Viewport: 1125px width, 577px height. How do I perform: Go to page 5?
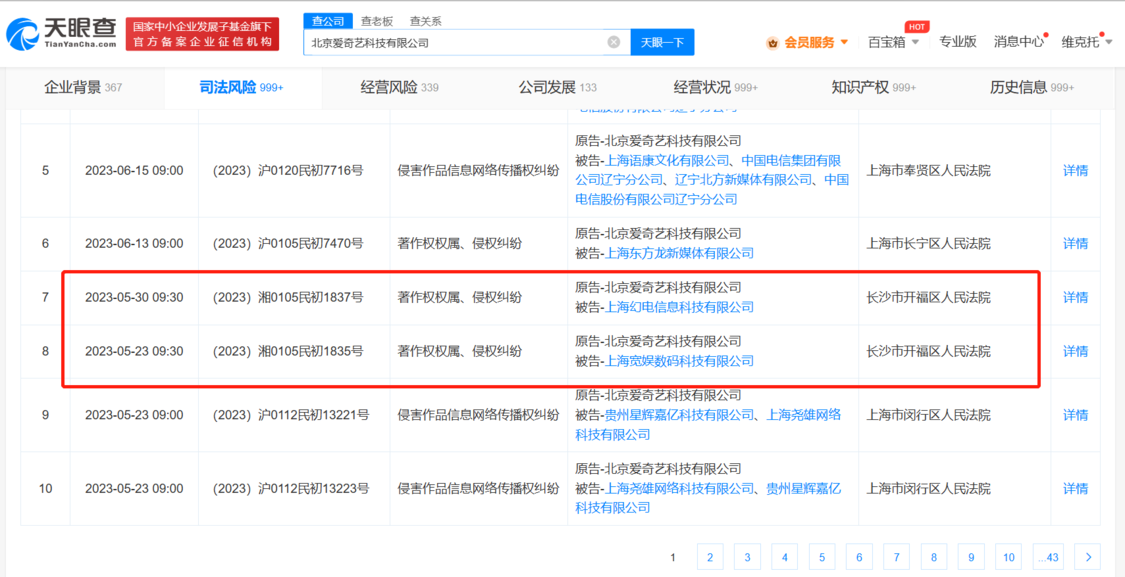(822, 556)
